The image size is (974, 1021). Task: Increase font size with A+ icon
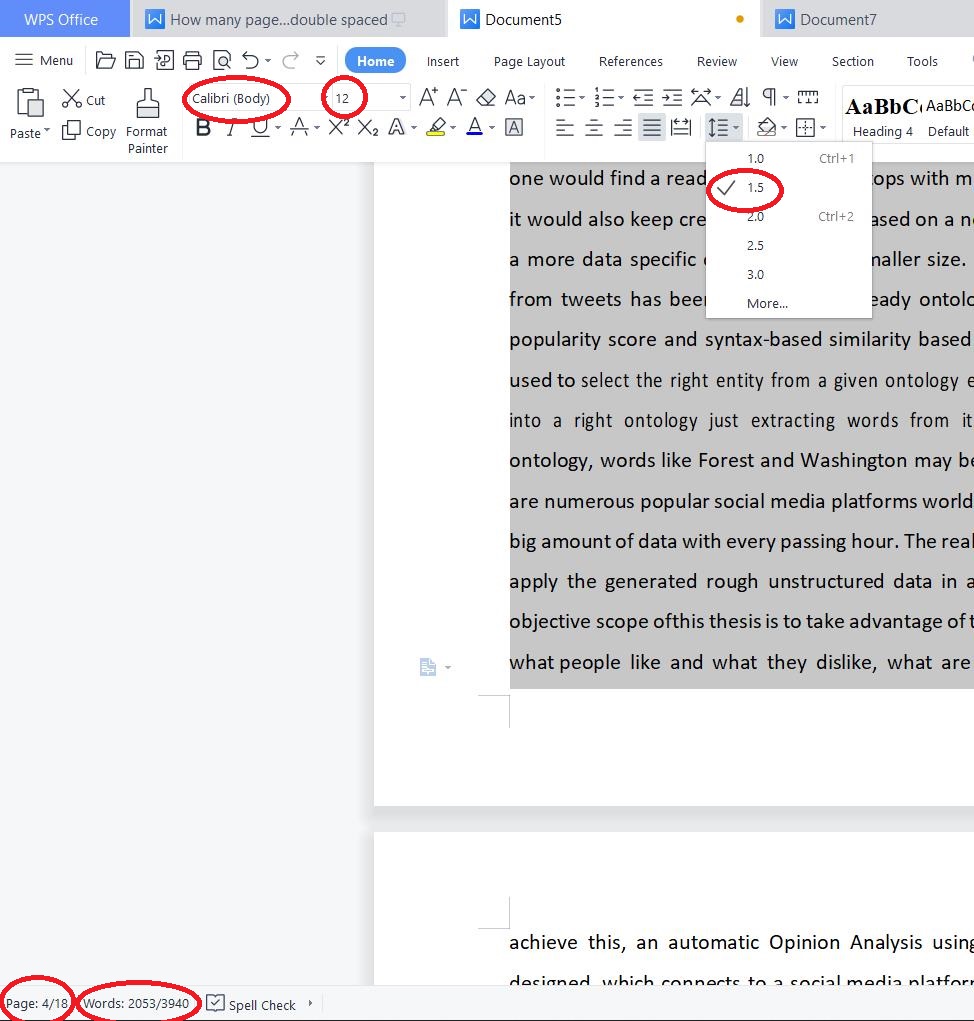[x=428, y=98]
